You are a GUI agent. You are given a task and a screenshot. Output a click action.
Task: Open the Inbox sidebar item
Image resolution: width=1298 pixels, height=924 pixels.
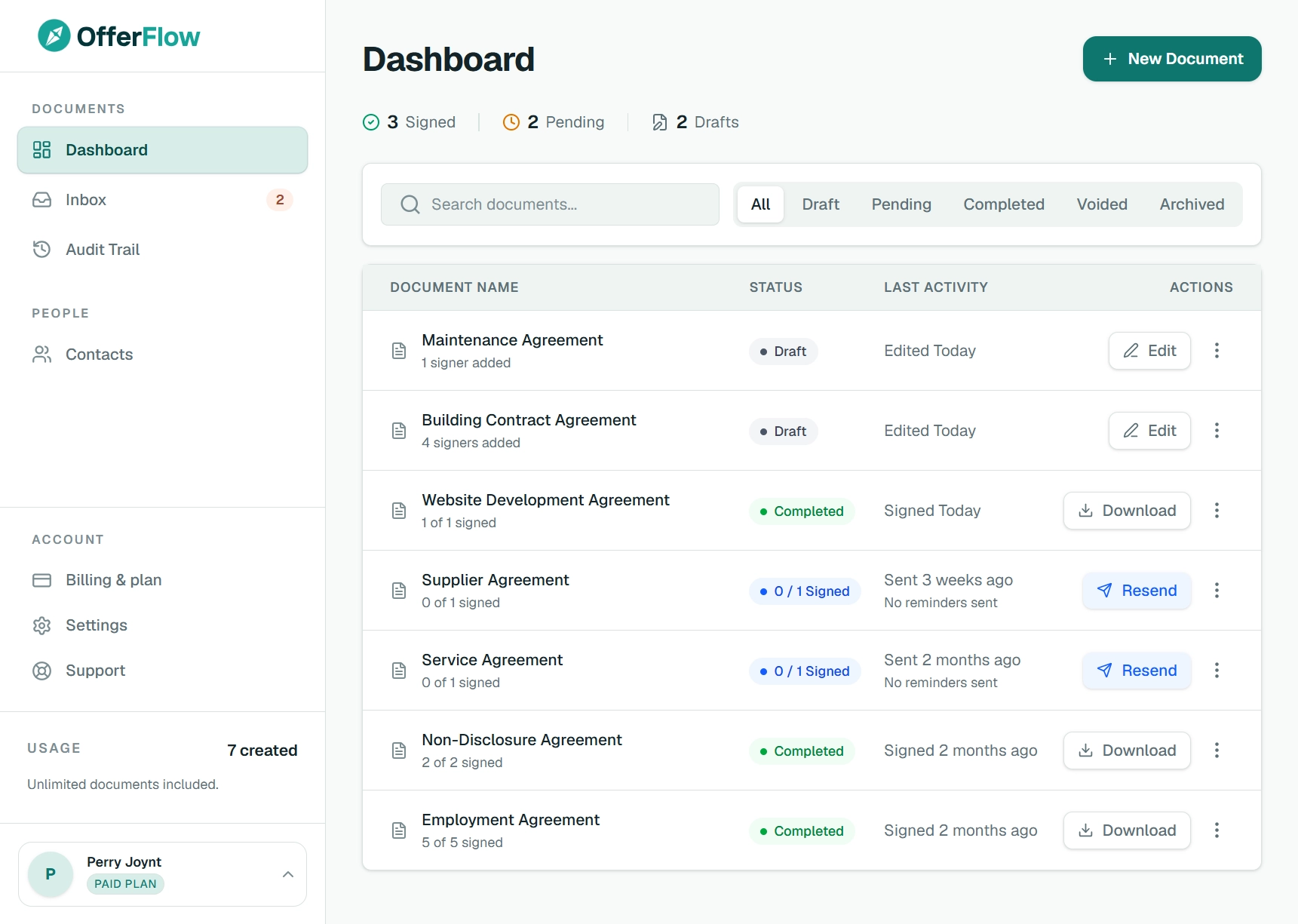point(162,200)
